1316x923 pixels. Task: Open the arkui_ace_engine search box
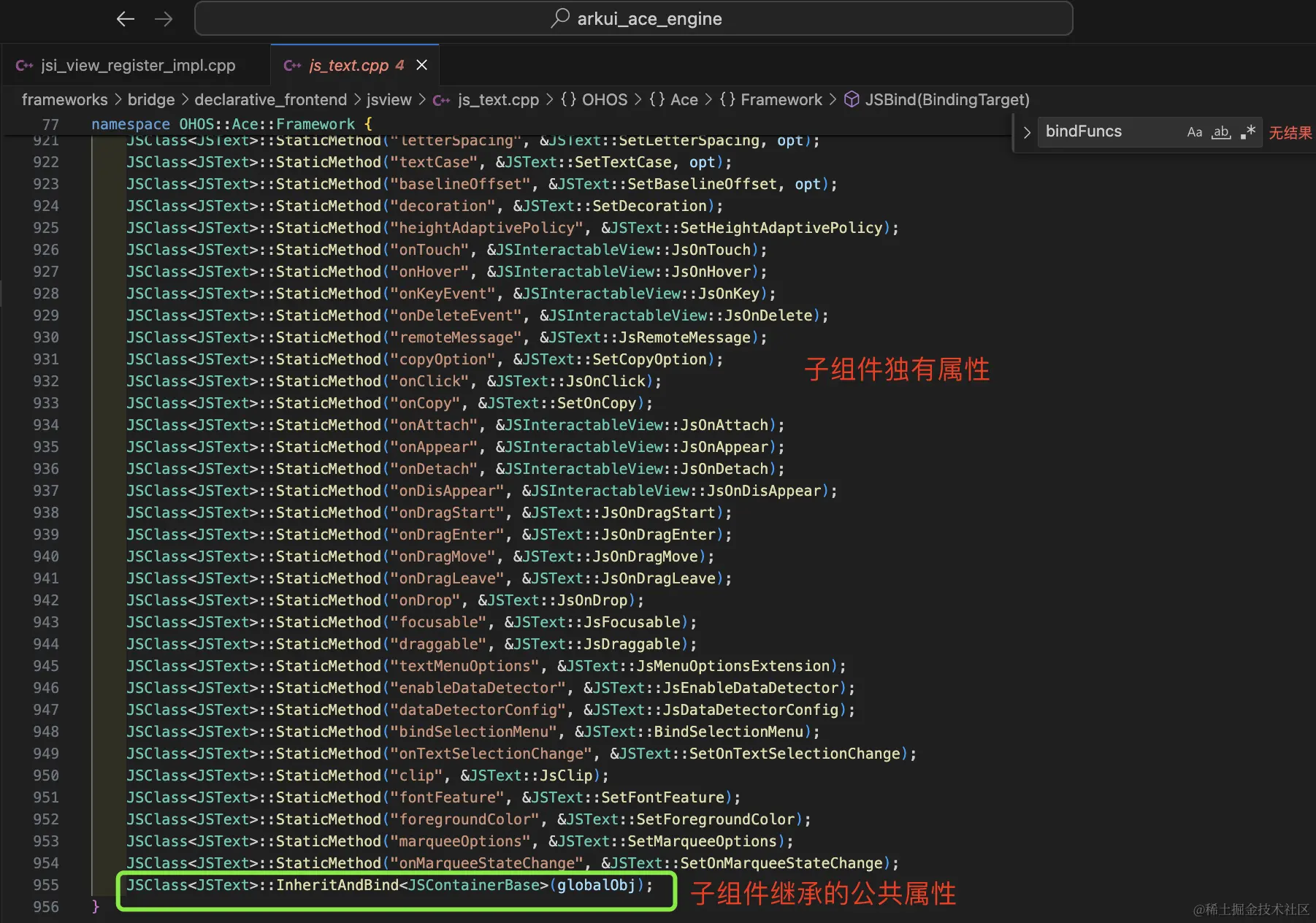(x=633, y=19)
